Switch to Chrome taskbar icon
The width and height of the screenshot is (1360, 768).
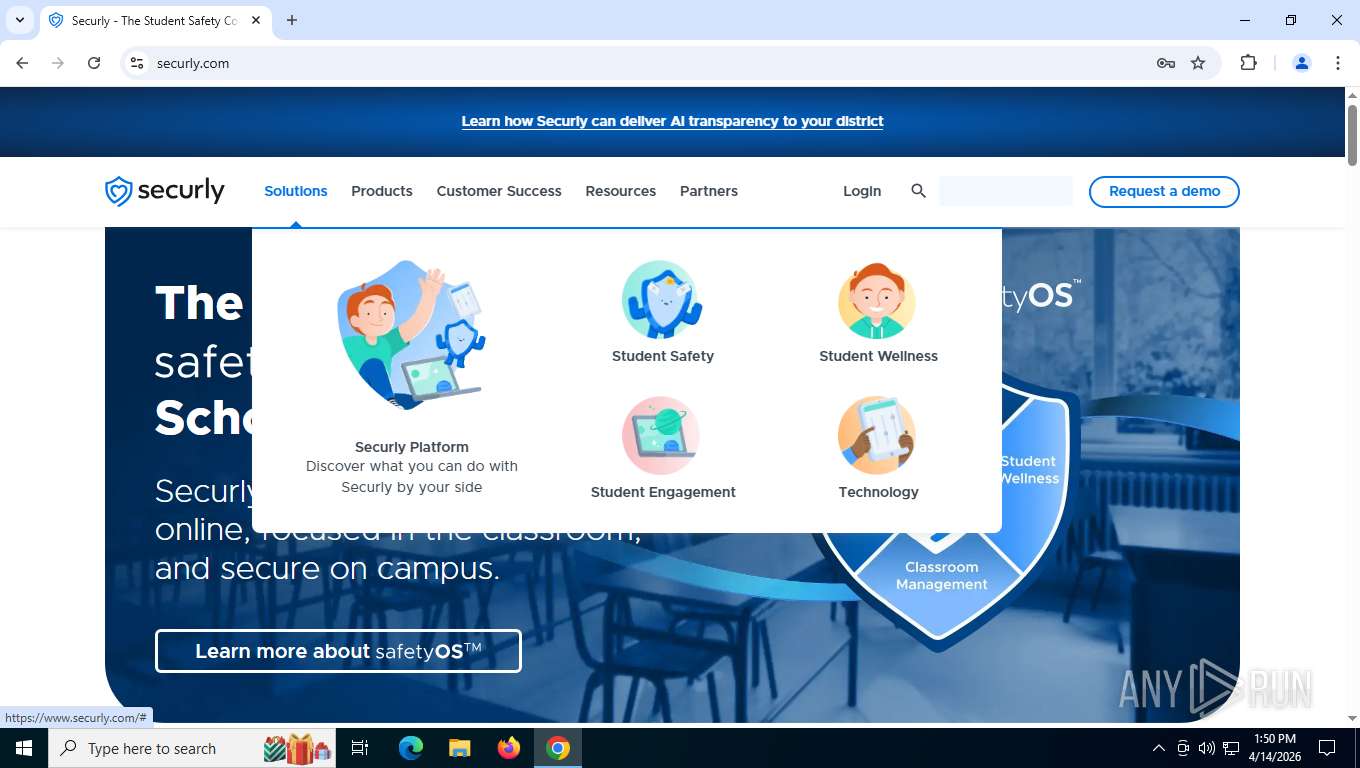tap(558, 748)
